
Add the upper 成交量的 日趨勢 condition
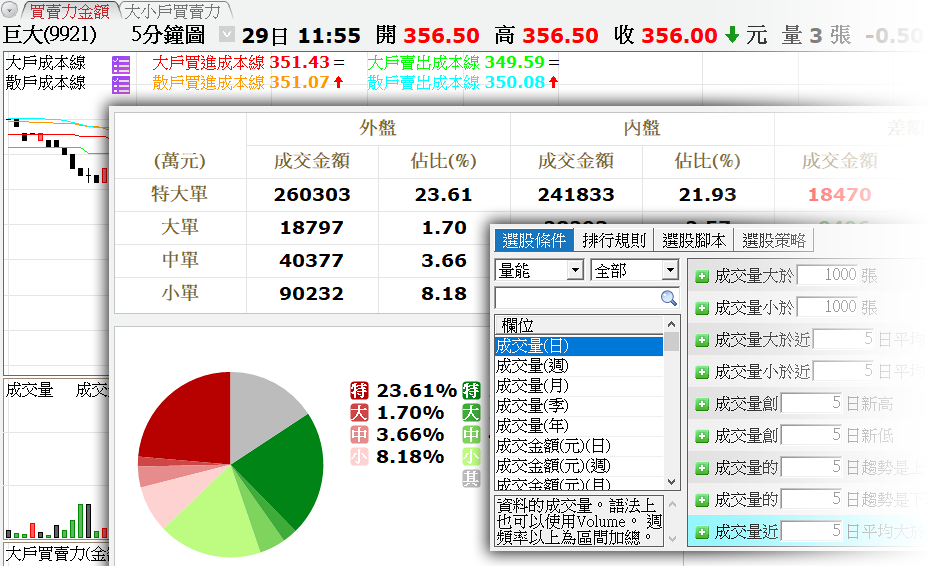pyautogui.click(x=702, y=469)
